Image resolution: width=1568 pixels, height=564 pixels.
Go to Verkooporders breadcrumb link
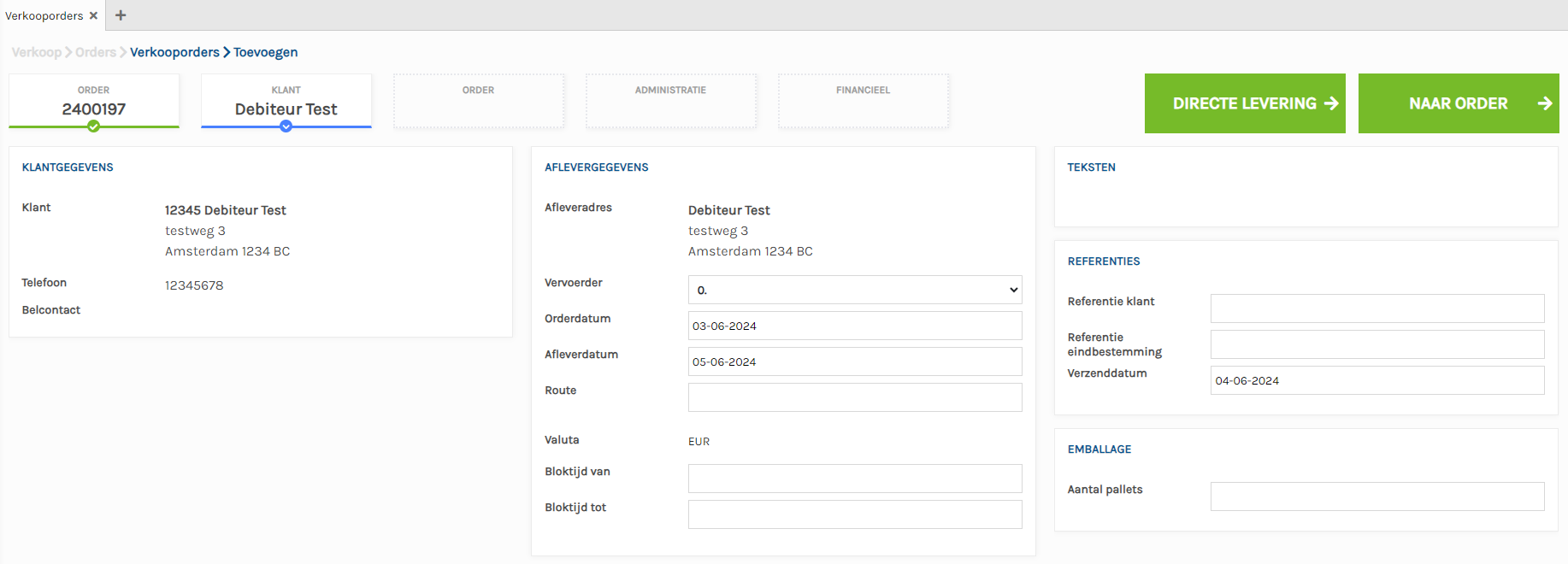(174, 52)
